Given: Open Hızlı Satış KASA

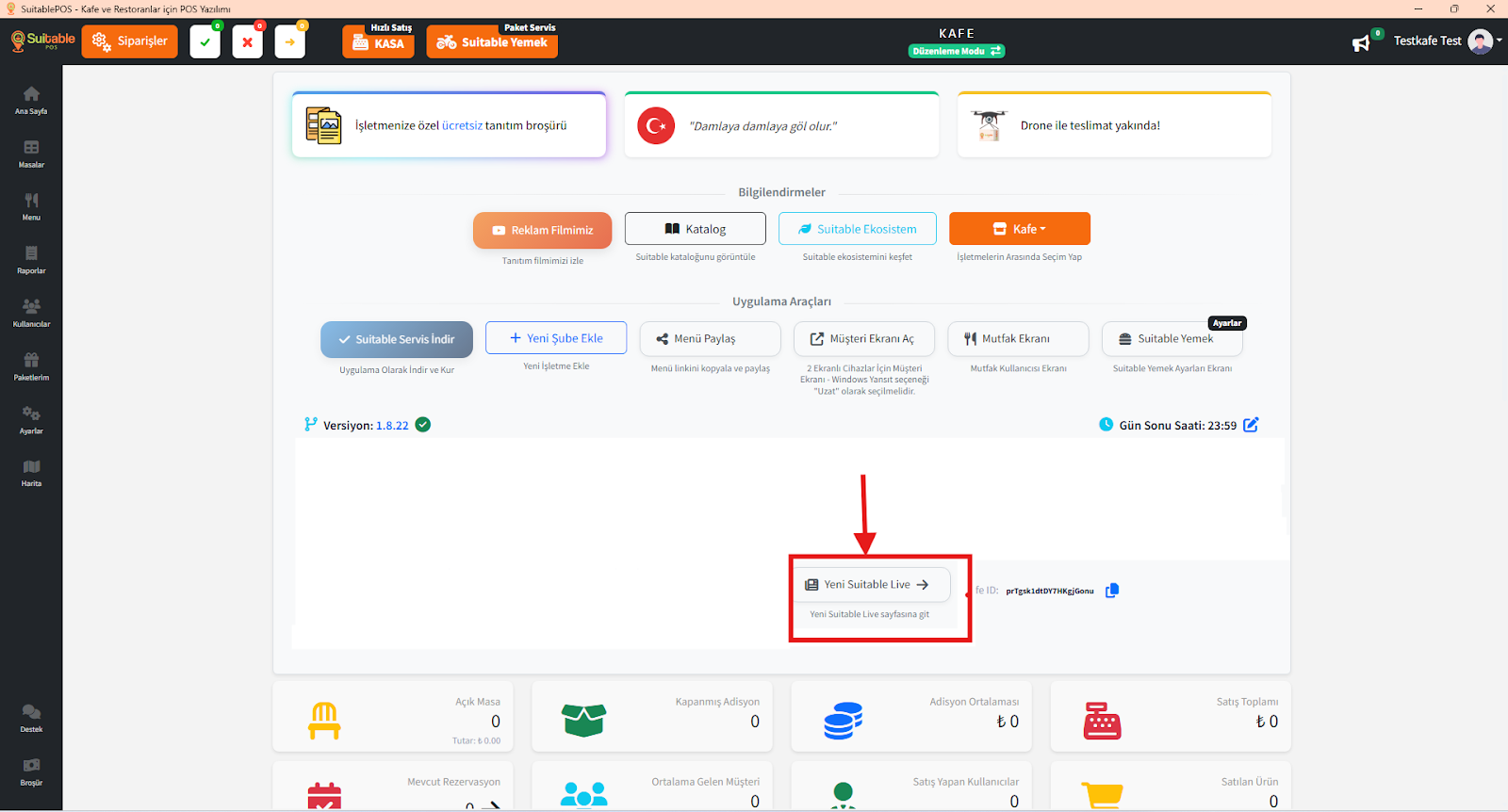Looking at the screenshot, I should (379, 41).
